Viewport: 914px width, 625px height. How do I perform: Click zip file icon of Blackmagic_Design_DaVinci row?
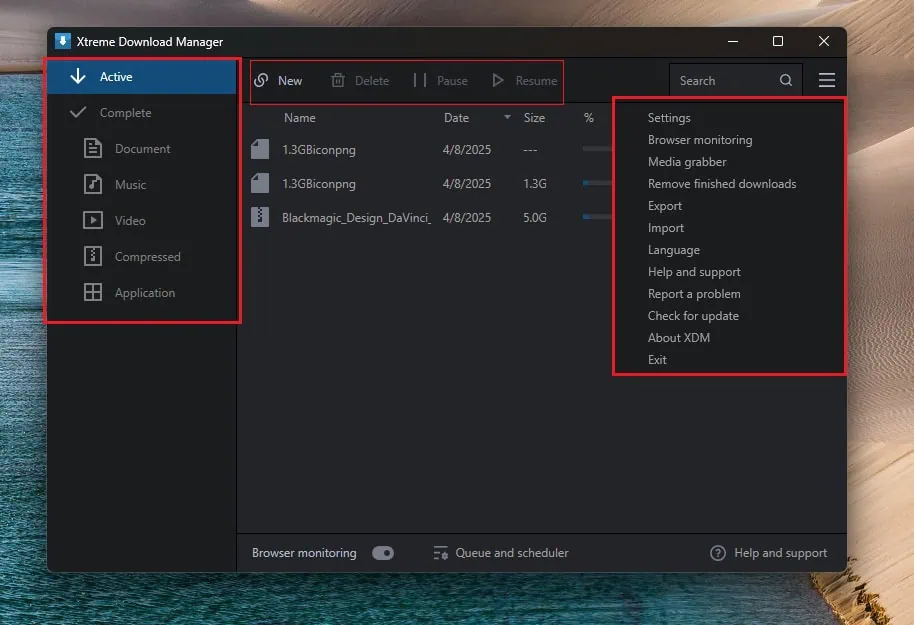260,217
